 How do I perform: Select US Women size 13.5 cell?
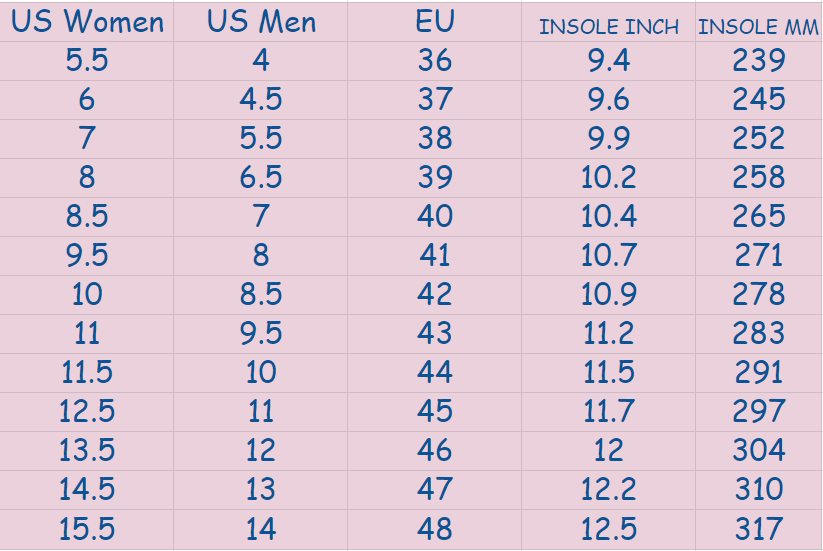click(x=87, y=451)
